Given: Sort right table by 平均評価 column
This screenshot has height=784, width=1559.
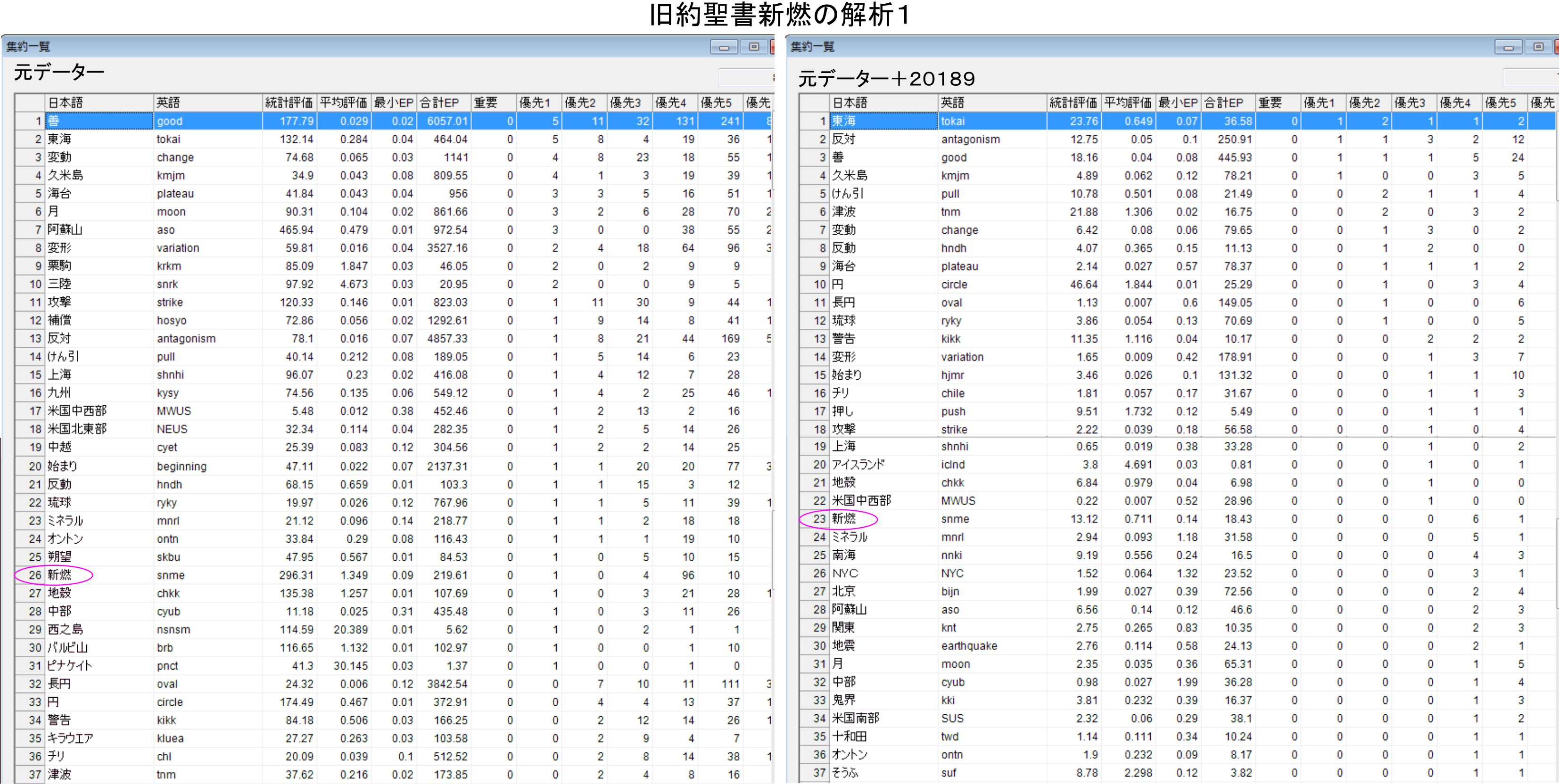Looking at the screenshot, I should tap(1128, 103).
